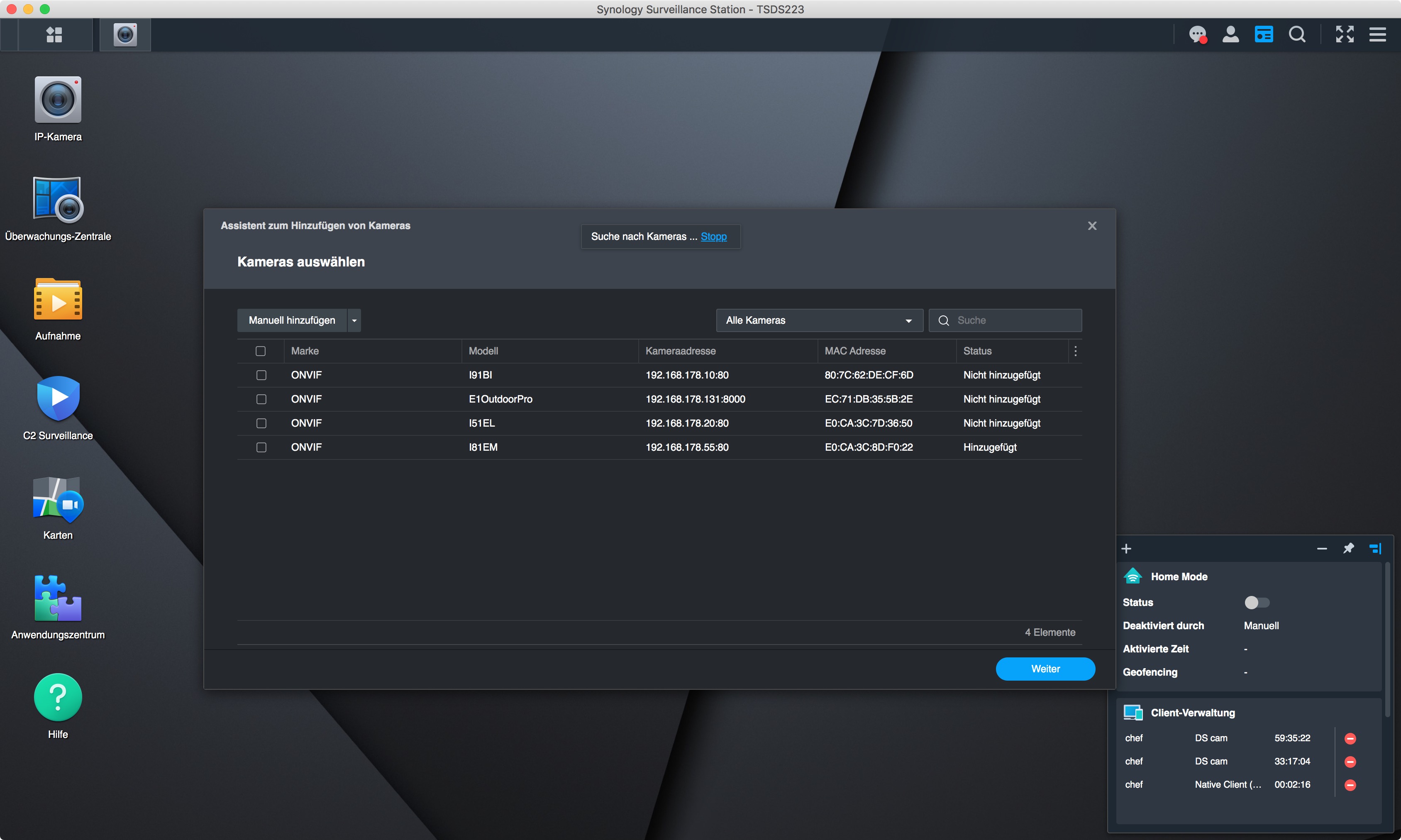Expand the Manuell hinzufügen dropdown arrow
The image size is (1401, 840).
354,320
